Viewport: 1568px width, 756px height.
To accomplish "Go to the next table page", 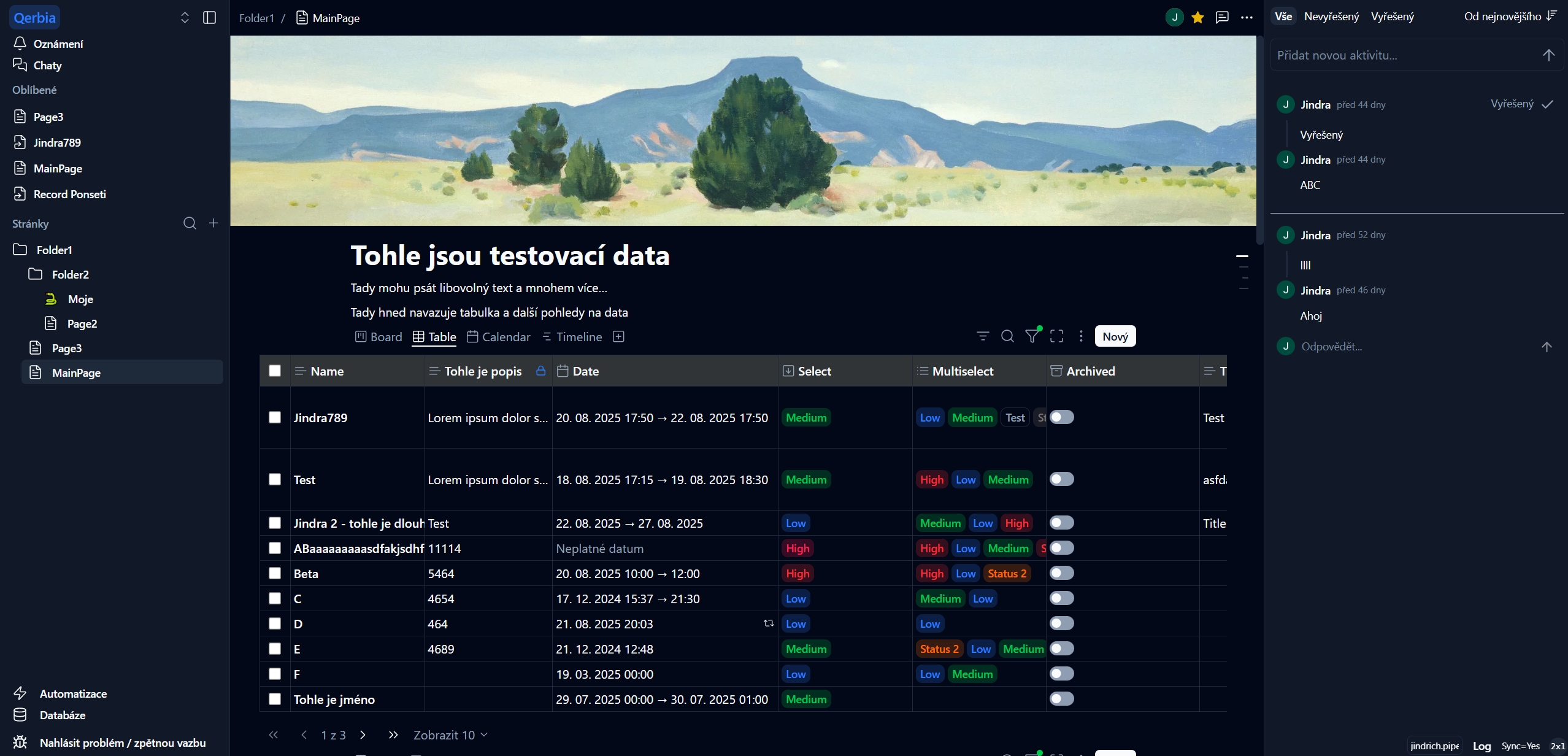I will (x=363, y=735).
